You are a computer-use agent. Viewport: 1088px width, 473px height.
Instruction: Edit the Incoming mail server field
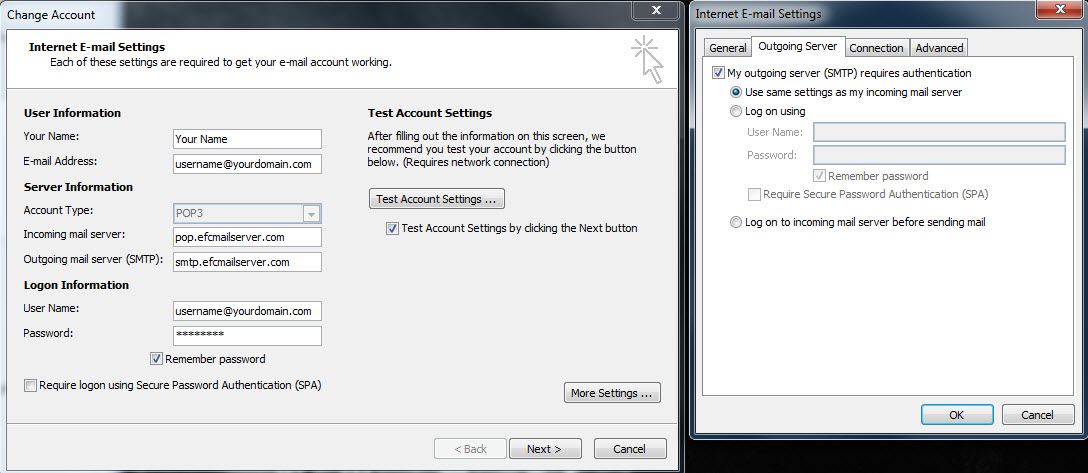247,237
